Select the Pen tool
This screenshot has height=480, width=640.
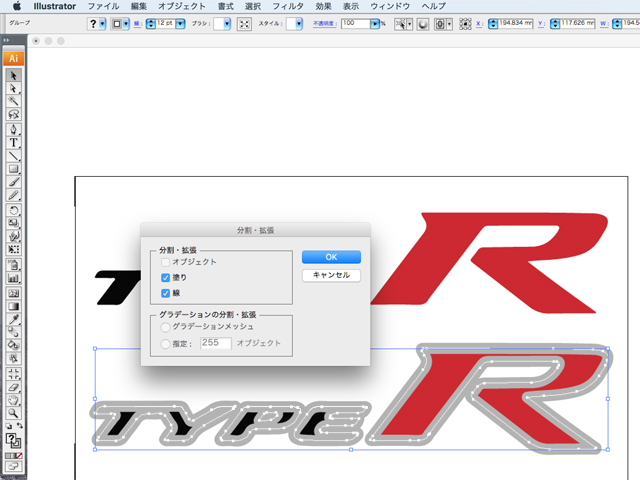click(x=13, y=129)
